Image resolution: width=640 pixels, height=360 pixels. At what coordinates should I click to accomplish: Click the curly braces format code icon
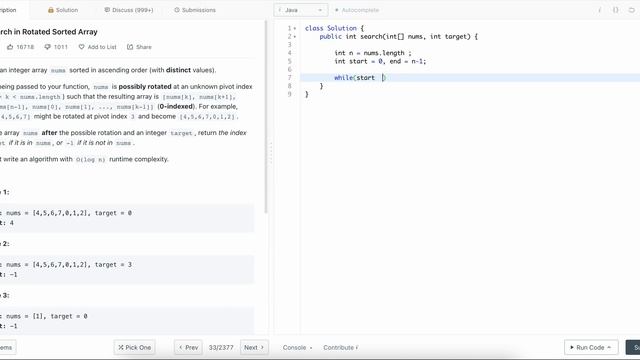coord(616,10)
